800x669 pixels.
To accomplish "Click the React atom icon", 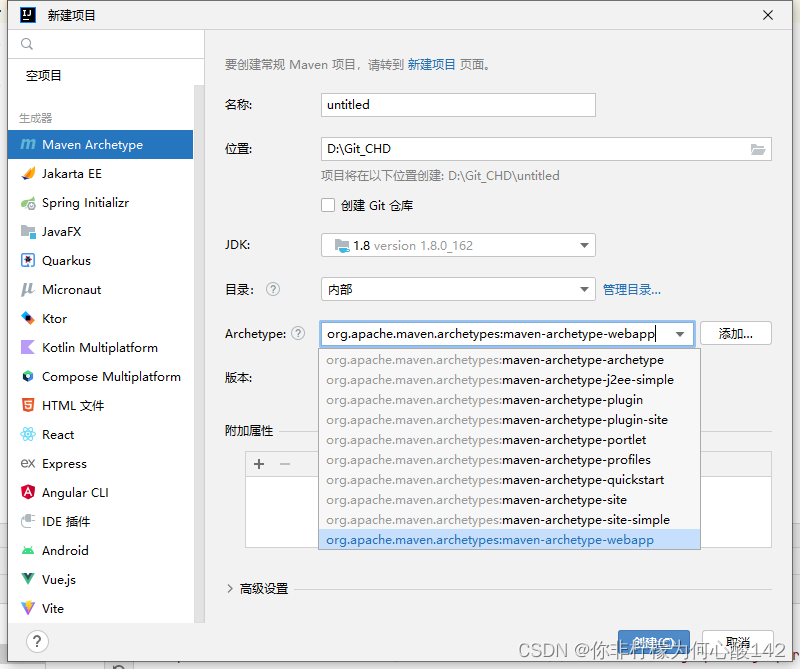I will [28, 435].
